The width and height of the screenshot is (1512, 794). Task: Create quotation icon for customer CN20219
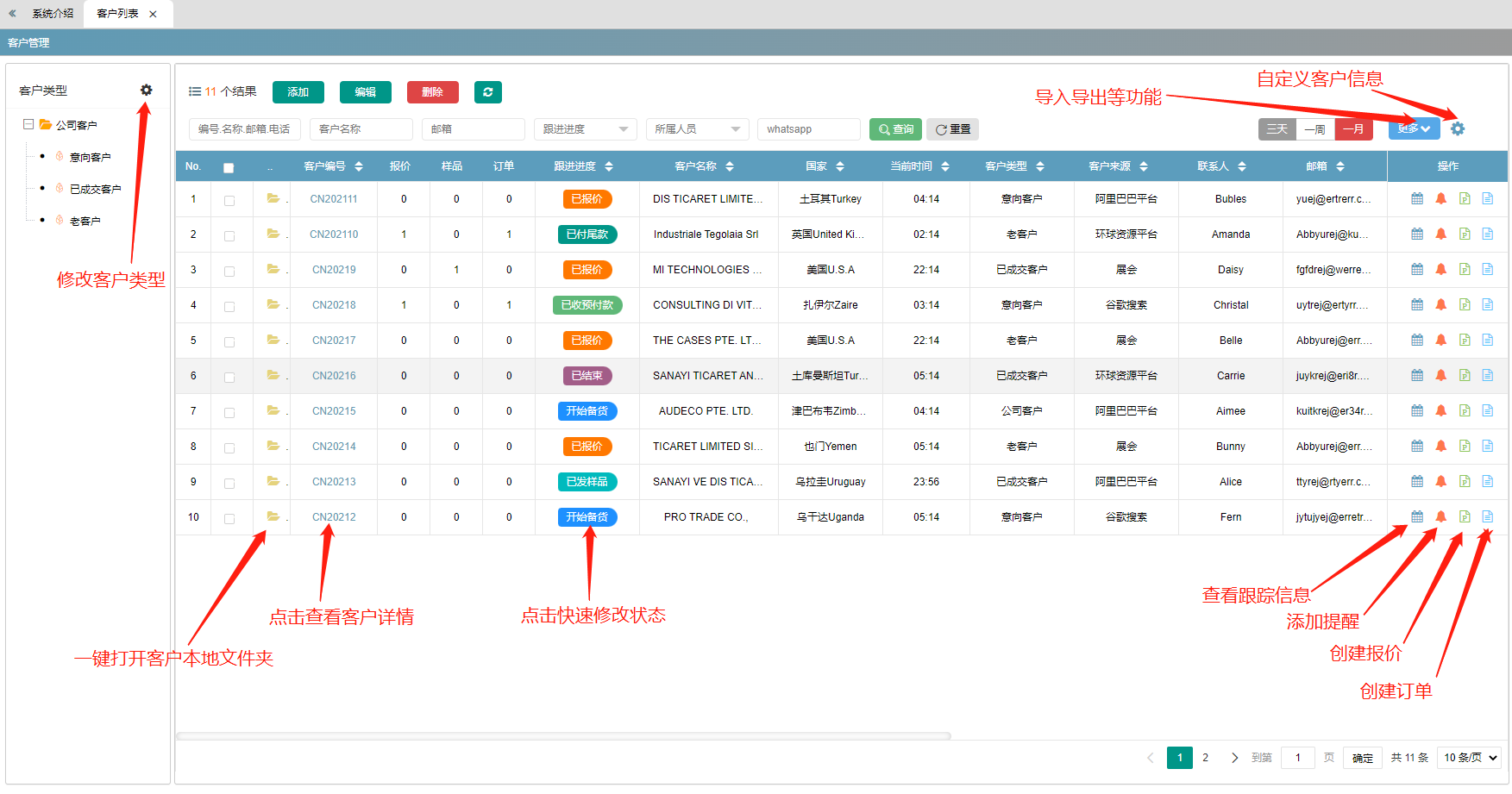[x=1465, y=269]
